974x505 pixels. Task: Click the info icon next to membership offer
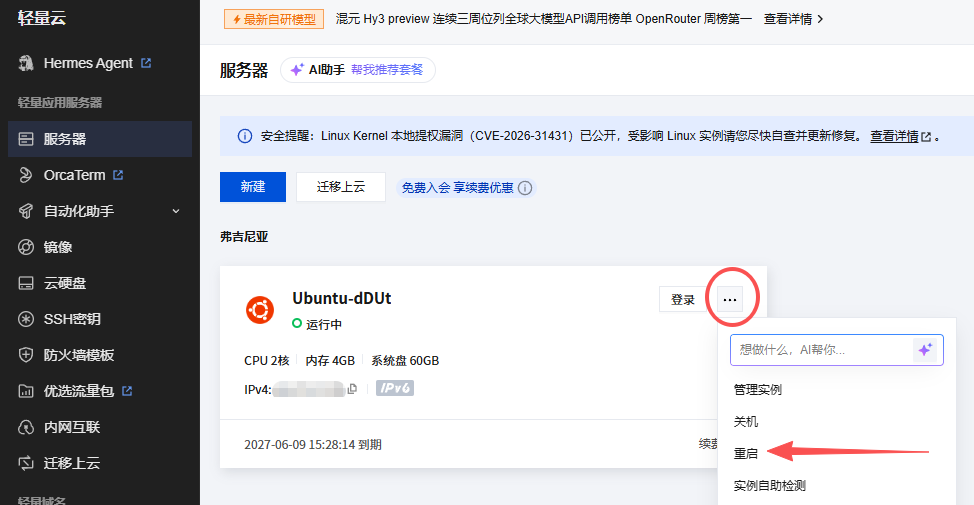coord(525,188)
